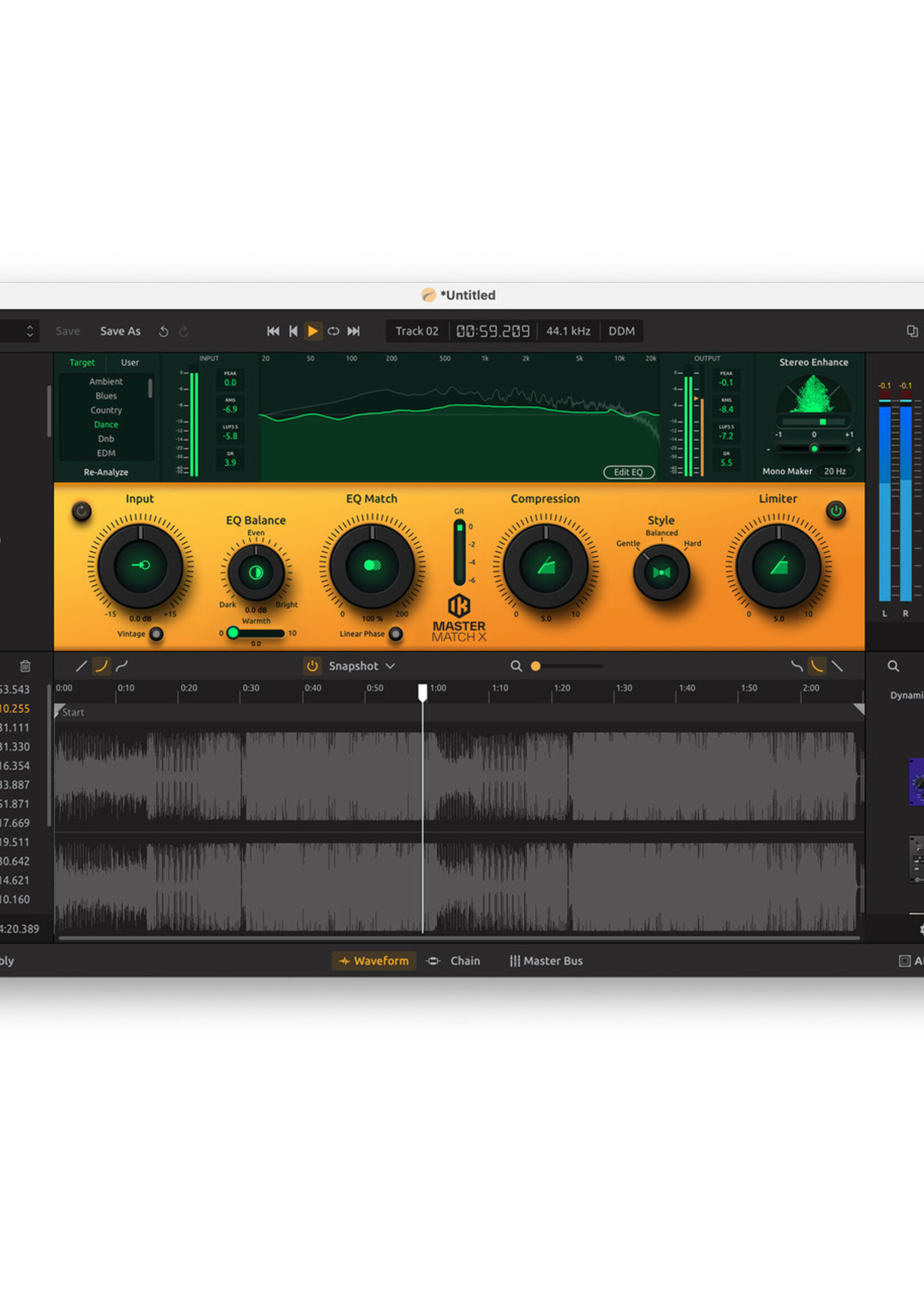Click the Limiter knob
The height and width of the screenshot is (1294, 924).
click(x=779, y=566)
